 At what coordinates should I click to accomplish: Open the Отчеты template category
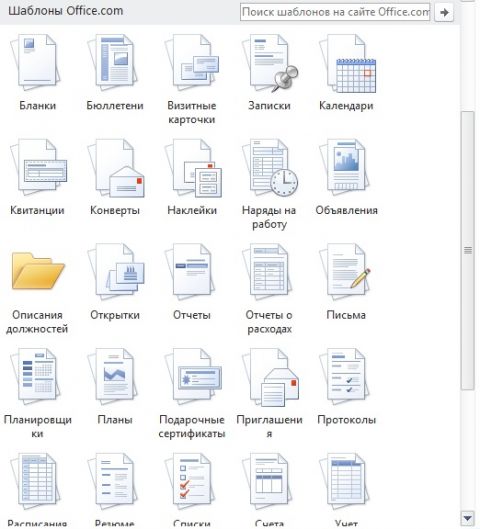point(190,272)
